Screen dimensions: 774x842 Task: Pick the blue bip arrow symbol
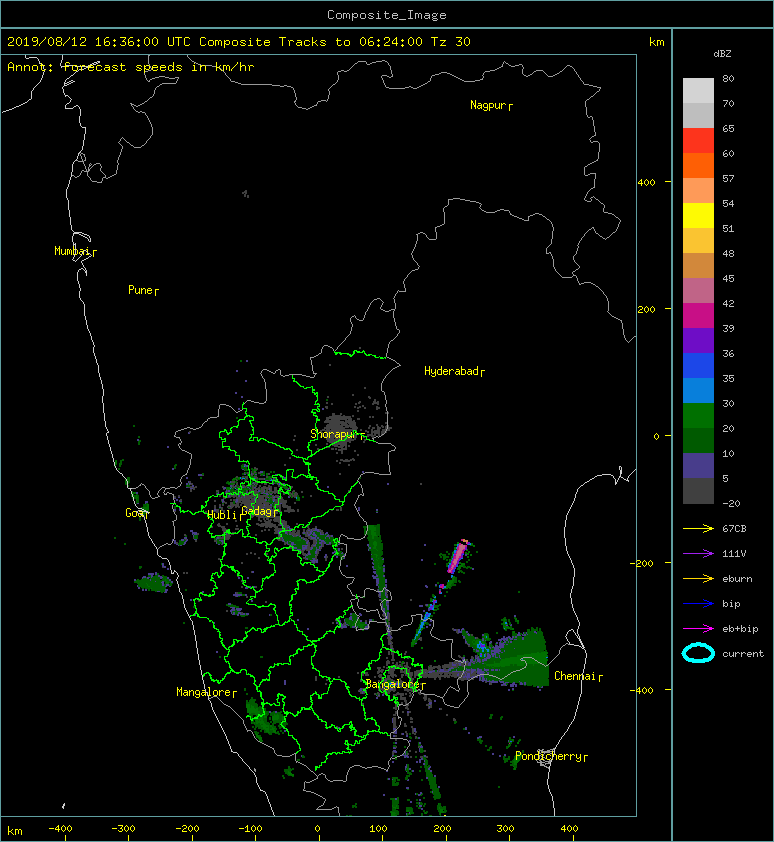[x=698, y=604]
